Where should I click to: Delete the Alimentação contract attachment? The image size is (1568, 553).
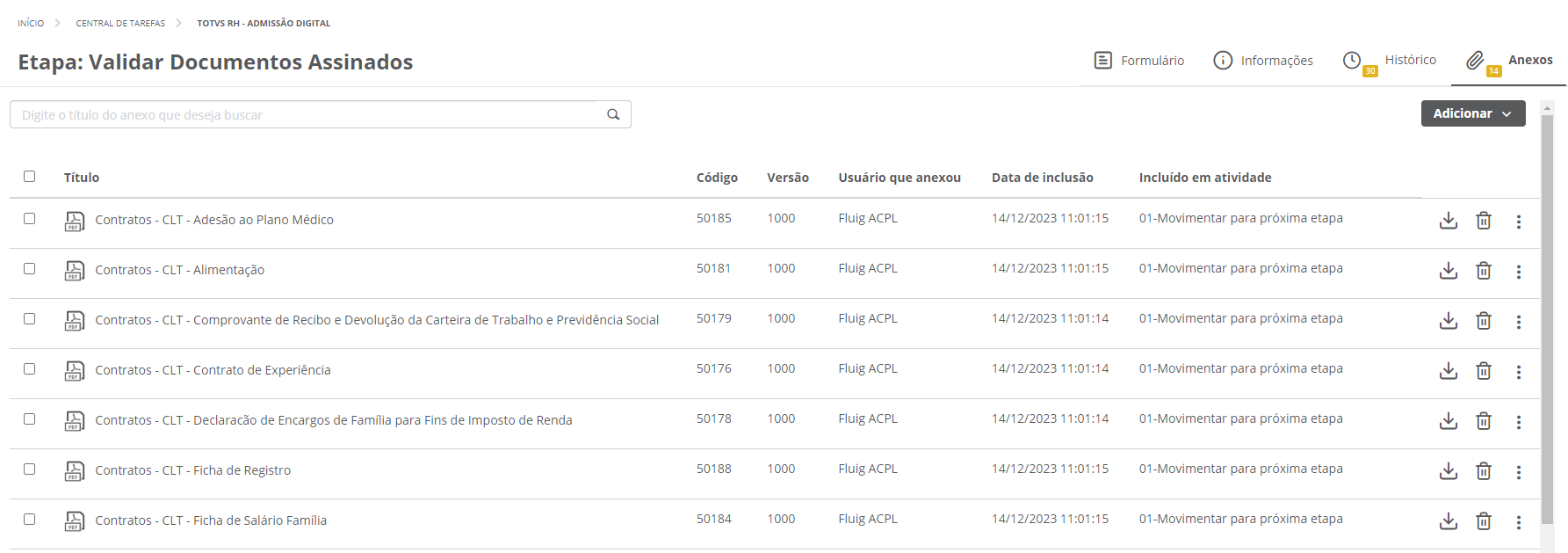tap(1484, 271)
